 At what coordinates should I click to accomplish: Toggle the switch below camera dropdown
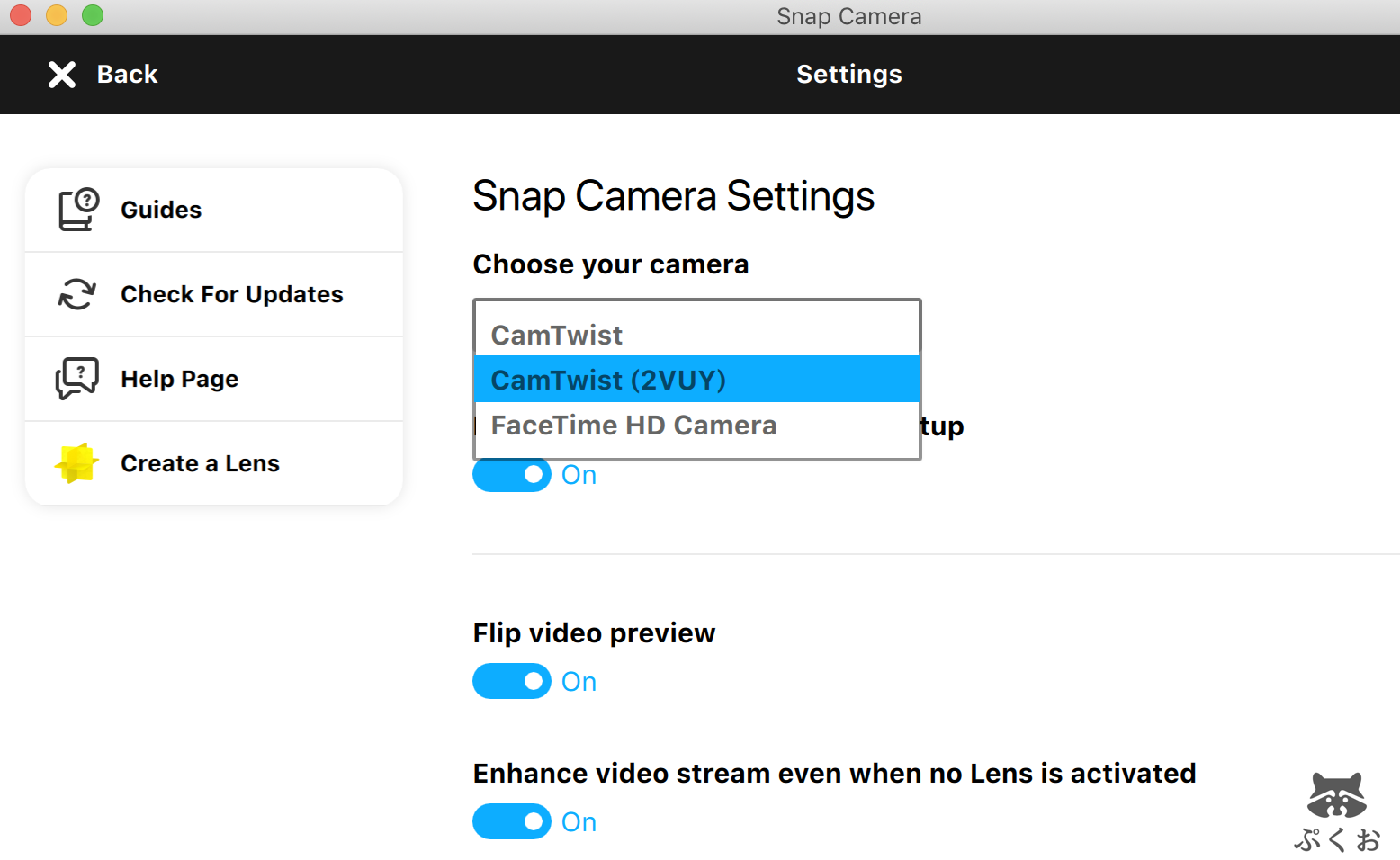[512, 474]
